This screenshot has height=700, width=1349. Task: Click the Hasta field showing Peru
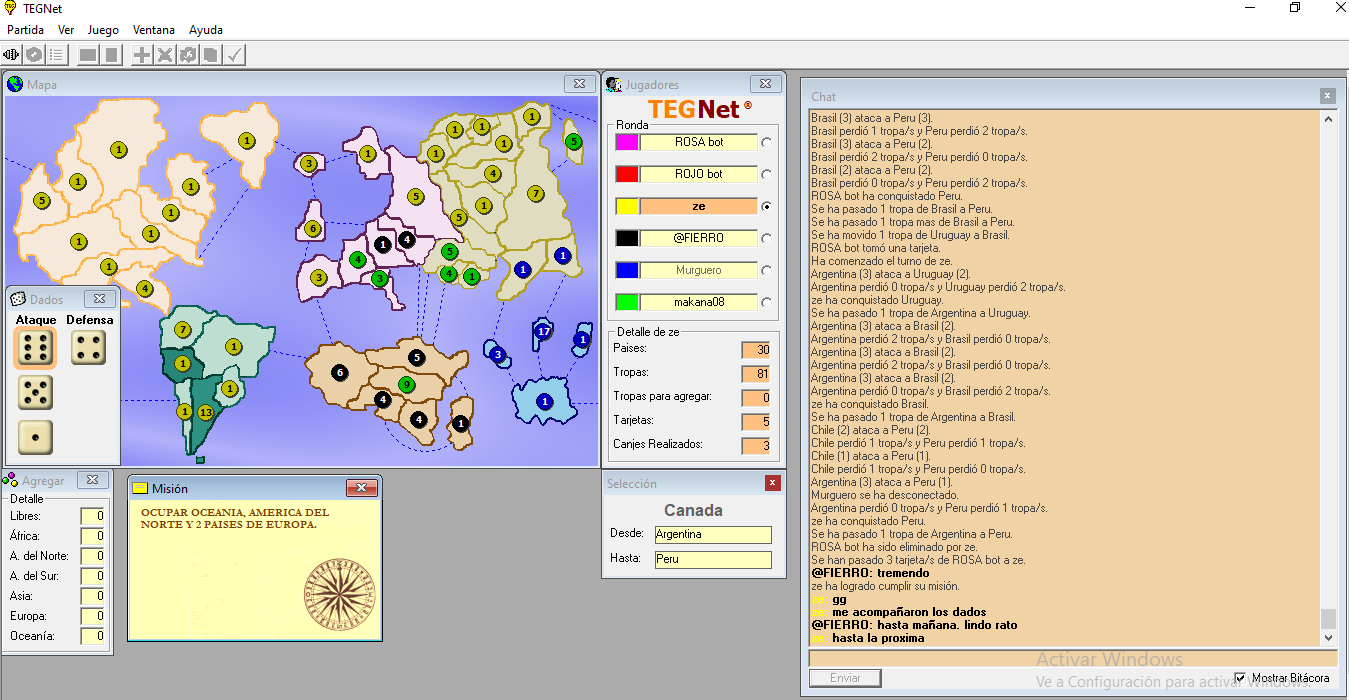click(713, 560)
